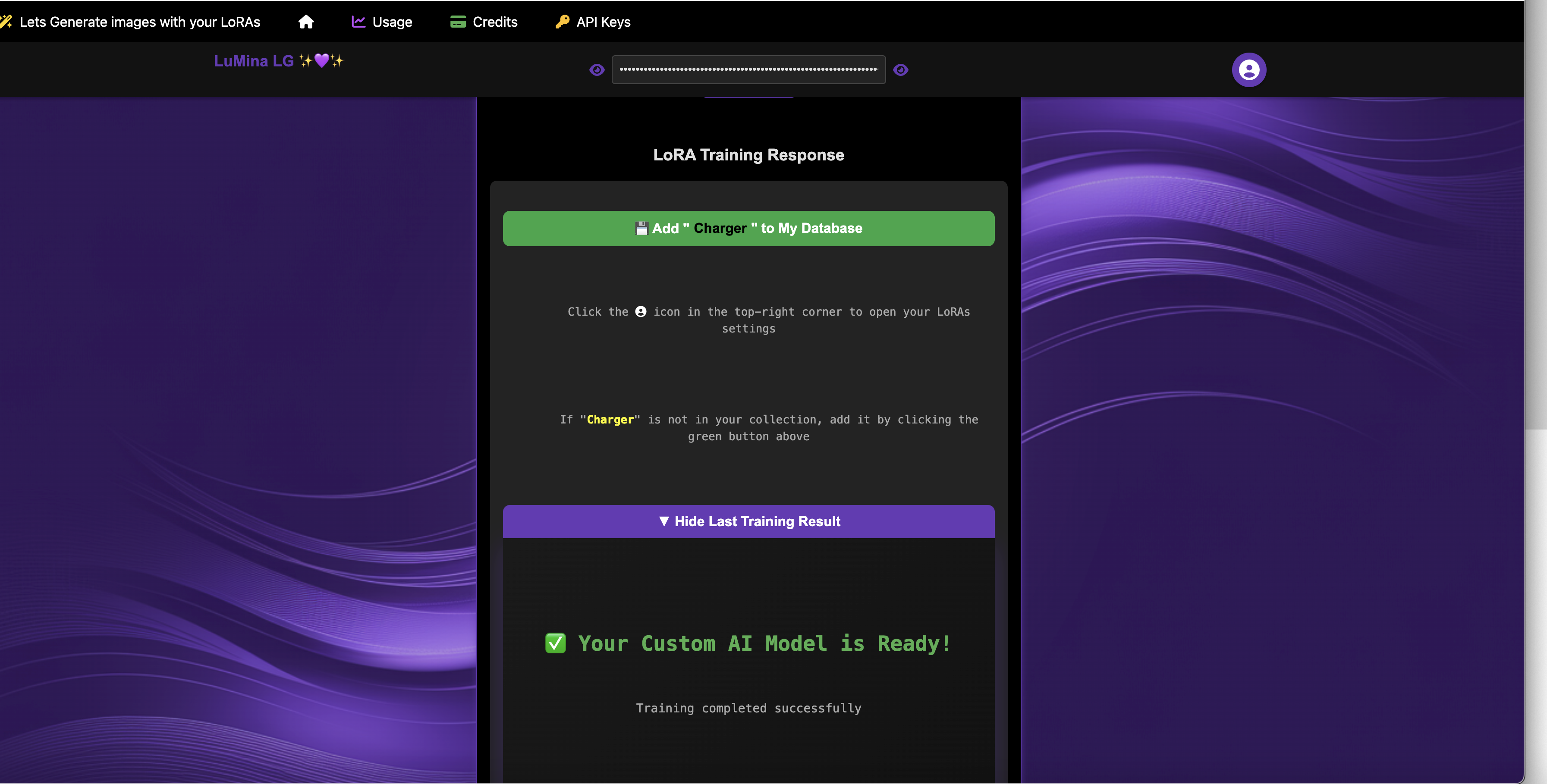Toggle left eye icon beside key field
The height and width of the screenshot is (784, 1547).
tap(596, 69)
